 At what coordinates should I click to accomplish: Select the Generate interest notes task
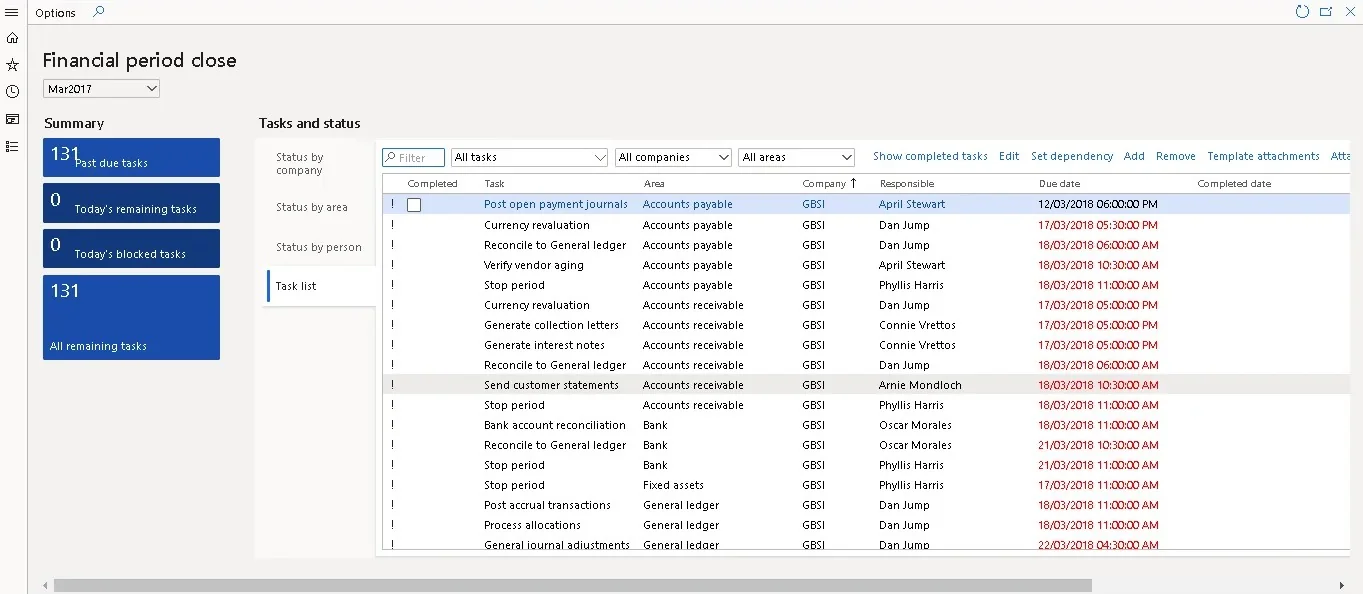coord(544,345)
